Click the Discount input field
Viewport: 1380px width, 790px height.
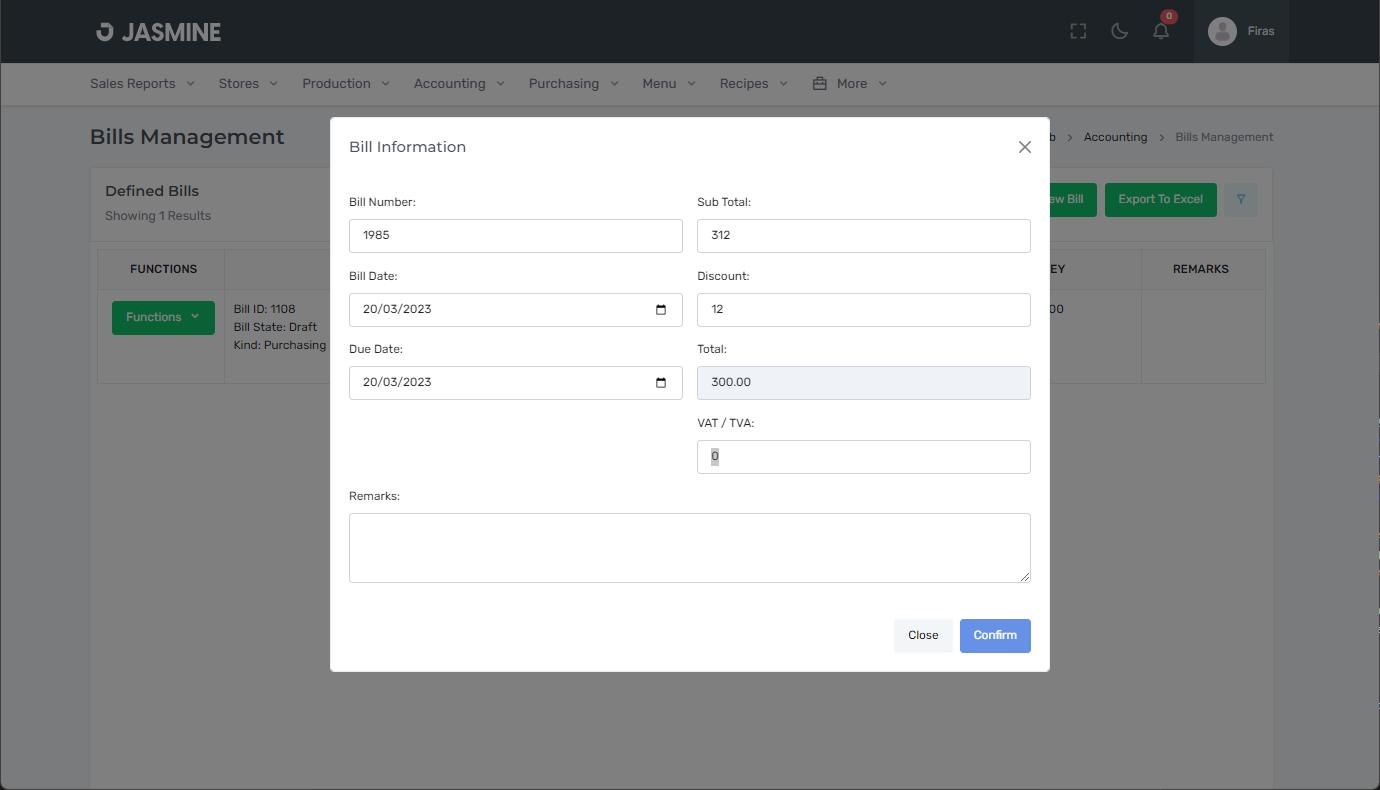coord(863,310)
